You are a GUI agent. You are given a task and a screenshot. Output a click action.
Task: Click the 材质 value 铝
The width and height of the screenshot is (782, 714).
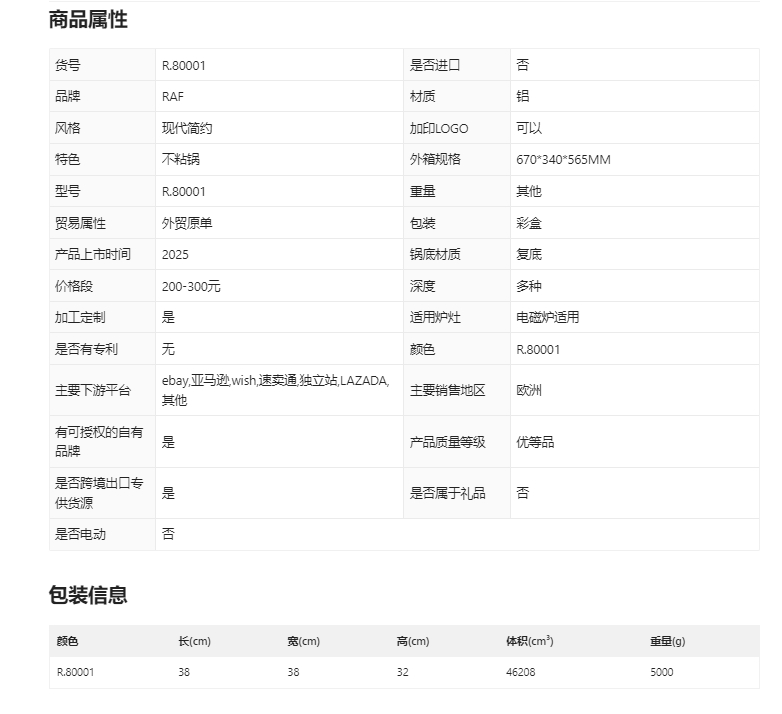pos(523,96)
